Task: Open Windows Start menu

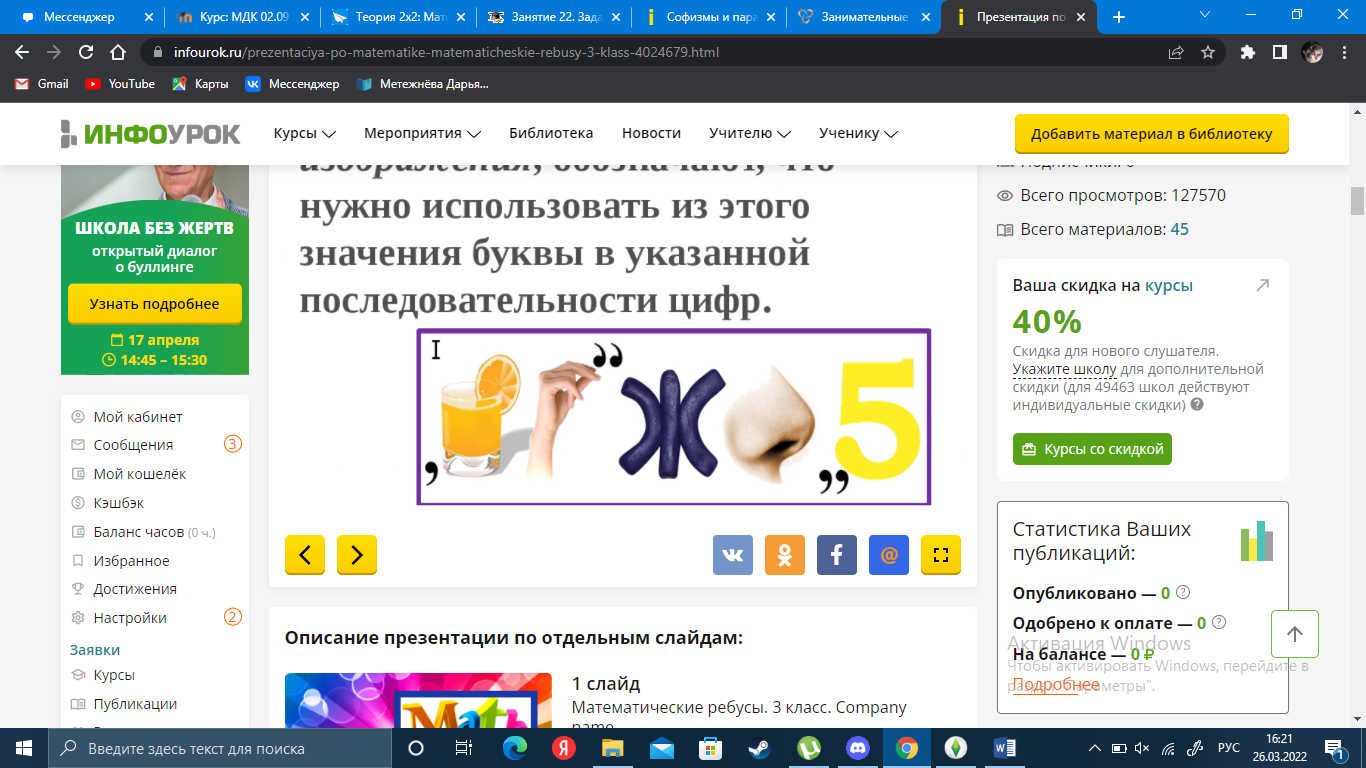Action: pyautogui.click(x=23, y=748)
